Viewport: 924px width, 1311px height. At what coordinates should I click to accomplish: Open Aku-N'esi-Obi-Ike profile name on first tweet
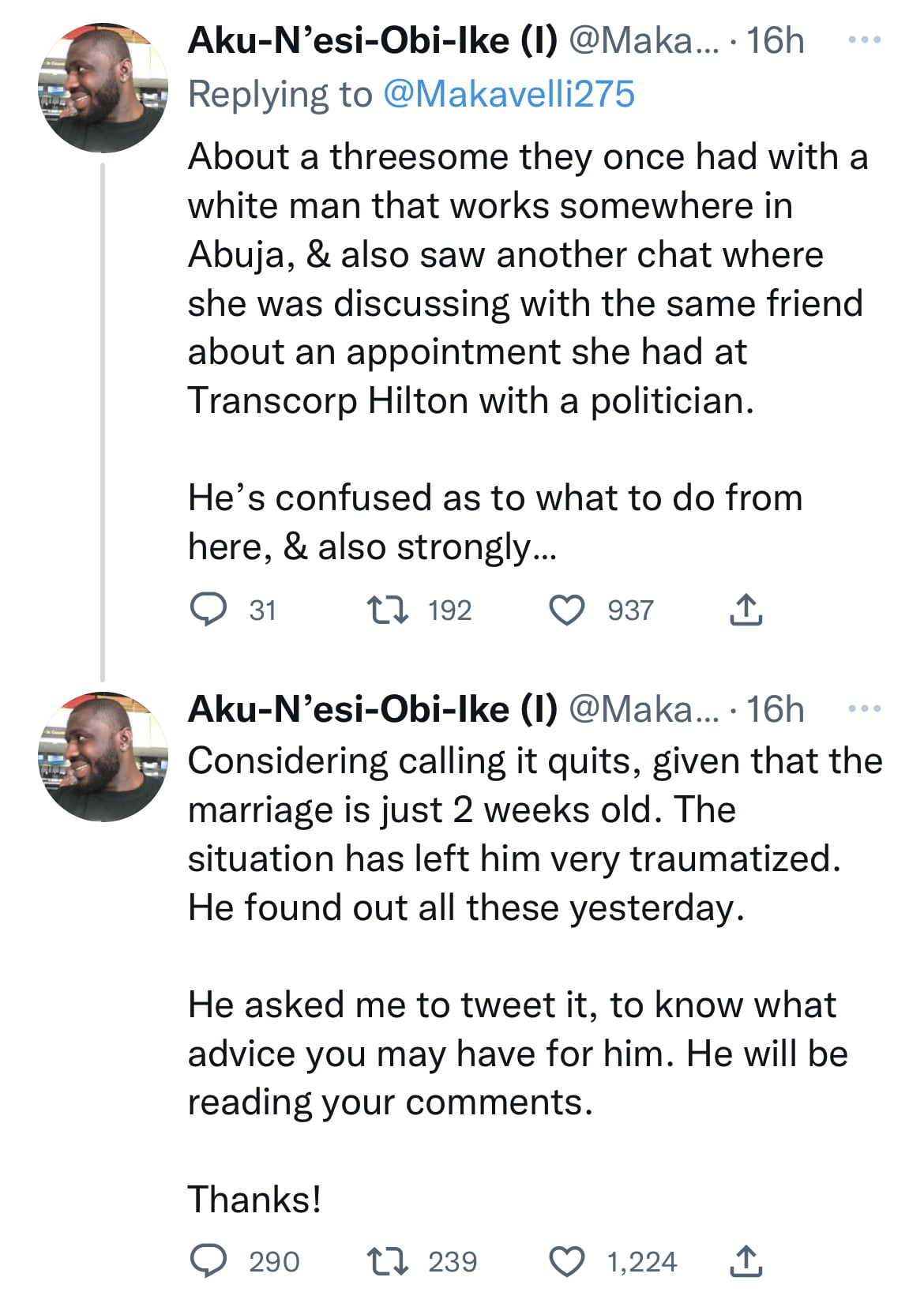pyautogui.click(x=373, y=40)
